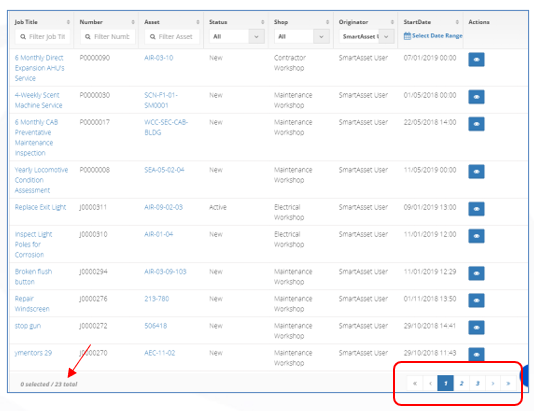534x411 pixels.
Task: Sort by Asset column arrows
Action: tap(198, 22)
